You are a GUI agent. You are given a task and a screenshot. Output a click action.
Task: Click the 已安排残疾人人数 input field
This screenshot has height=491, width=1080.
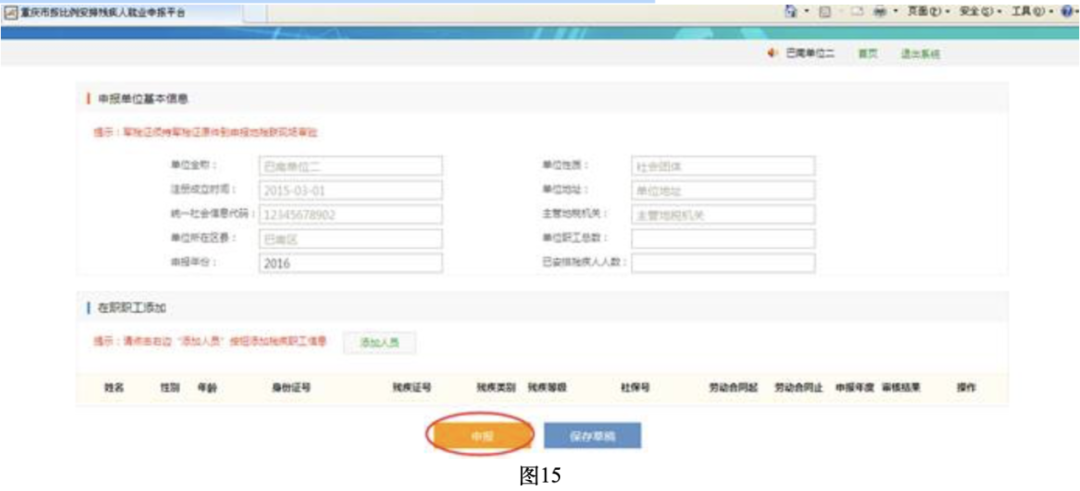[x=722, y=263]
